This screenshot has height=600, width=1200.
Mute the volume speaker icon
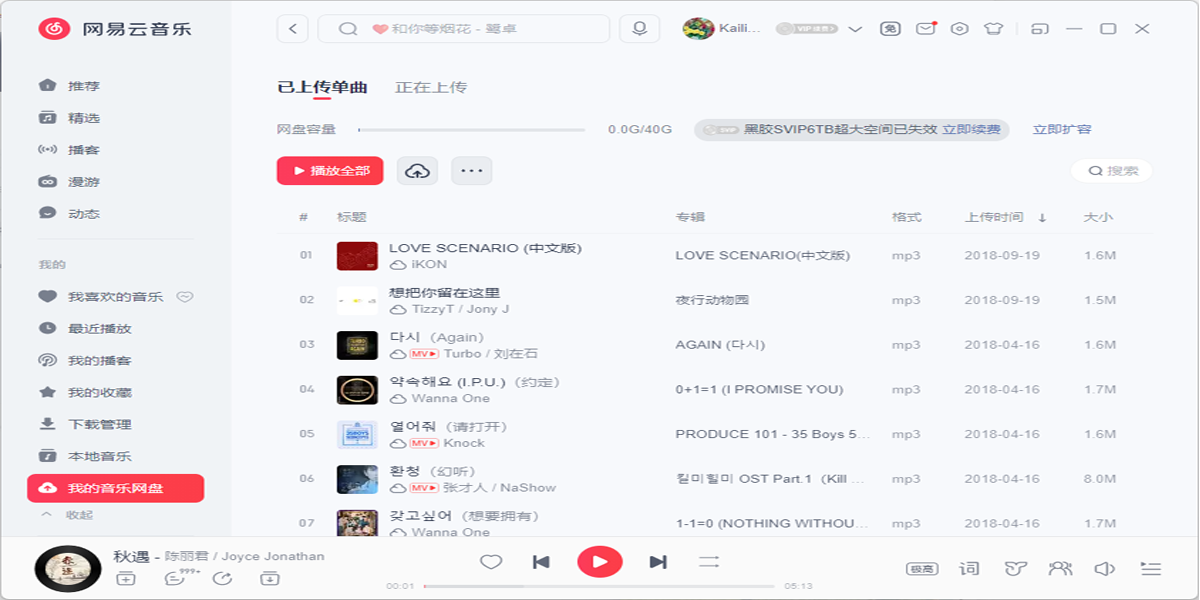(x=1104, y=568)
